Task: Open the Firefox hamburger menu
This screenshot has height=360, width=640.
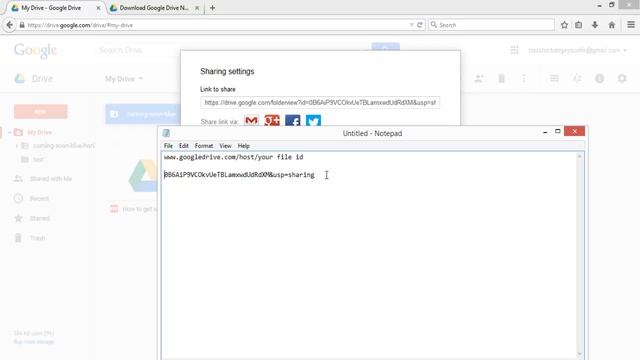Action: 631,25
